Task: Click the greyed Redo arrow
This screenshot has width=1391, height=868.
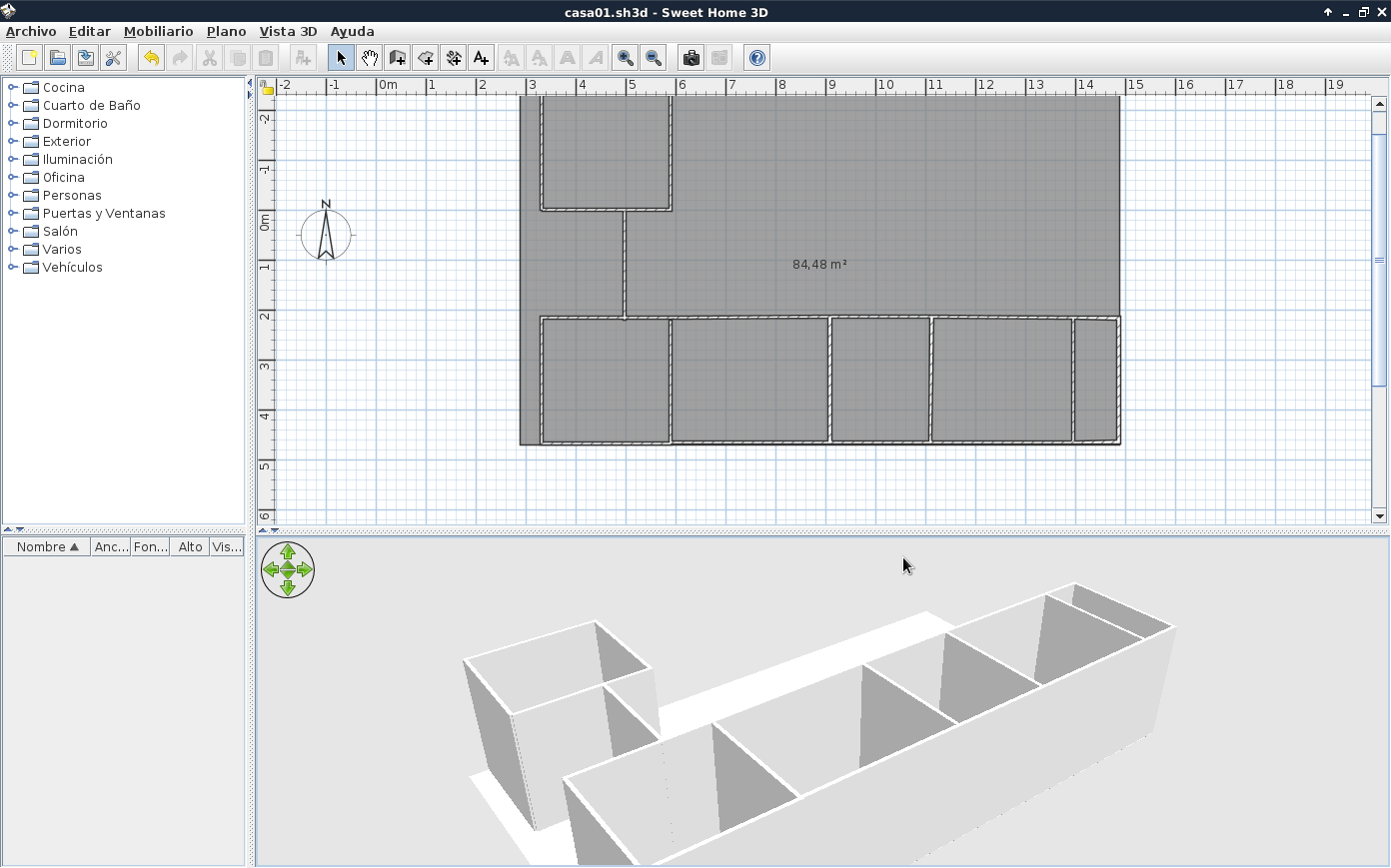Action: 180,58
